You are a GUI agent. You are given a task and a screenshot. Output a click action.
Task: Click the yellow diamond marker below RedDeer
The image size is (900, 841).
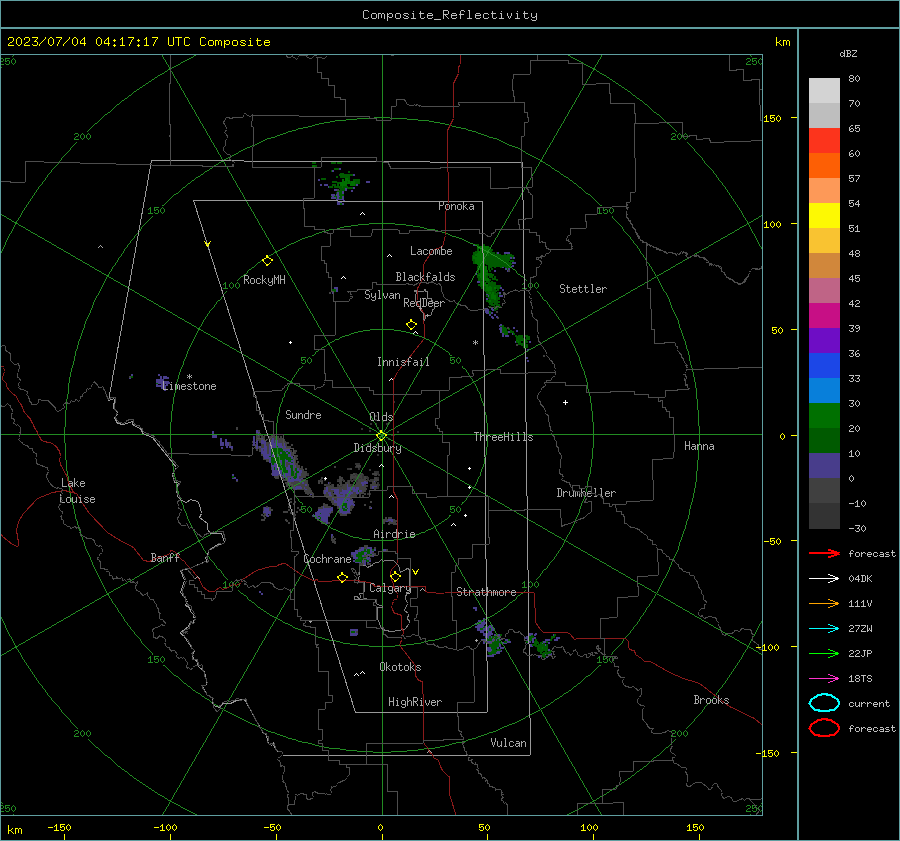click(411, 325)
